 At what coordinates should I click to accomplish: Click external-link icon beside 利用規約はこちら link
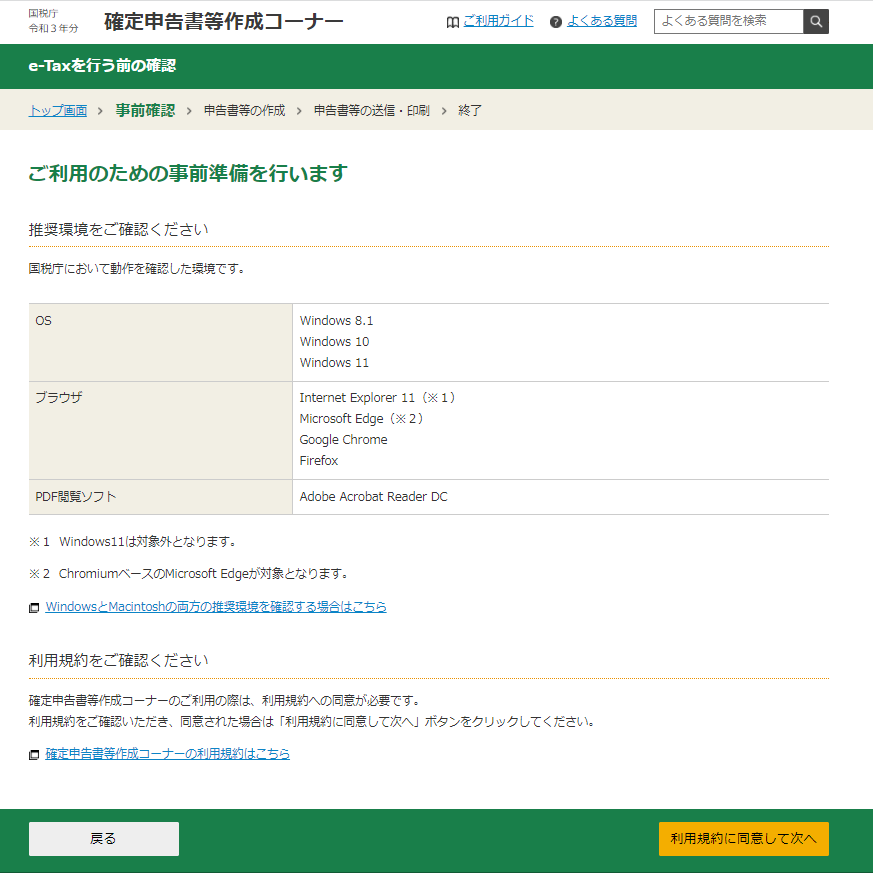34,754
